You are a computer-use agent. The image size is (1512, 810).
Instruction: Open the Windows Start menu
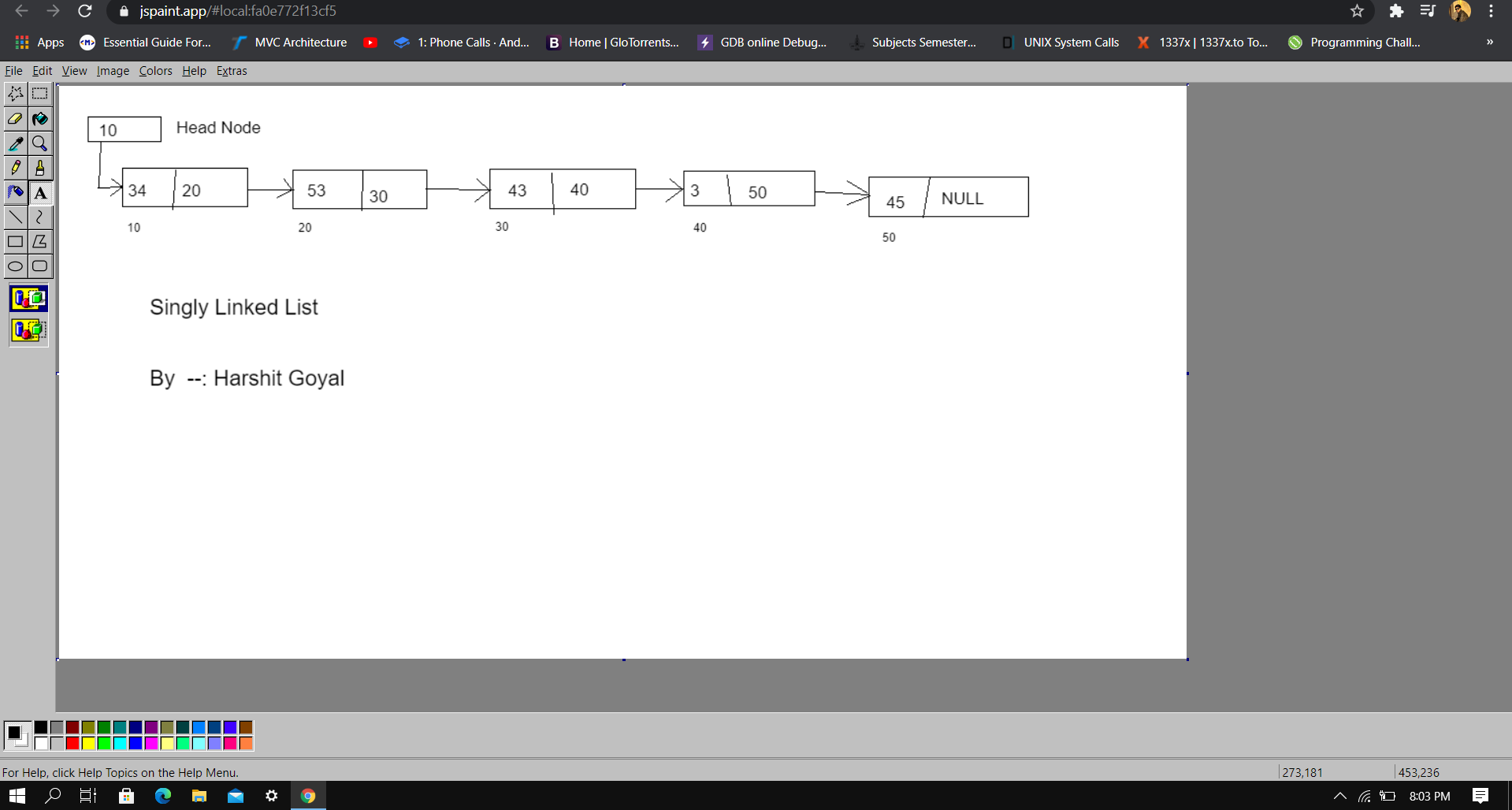17,796
